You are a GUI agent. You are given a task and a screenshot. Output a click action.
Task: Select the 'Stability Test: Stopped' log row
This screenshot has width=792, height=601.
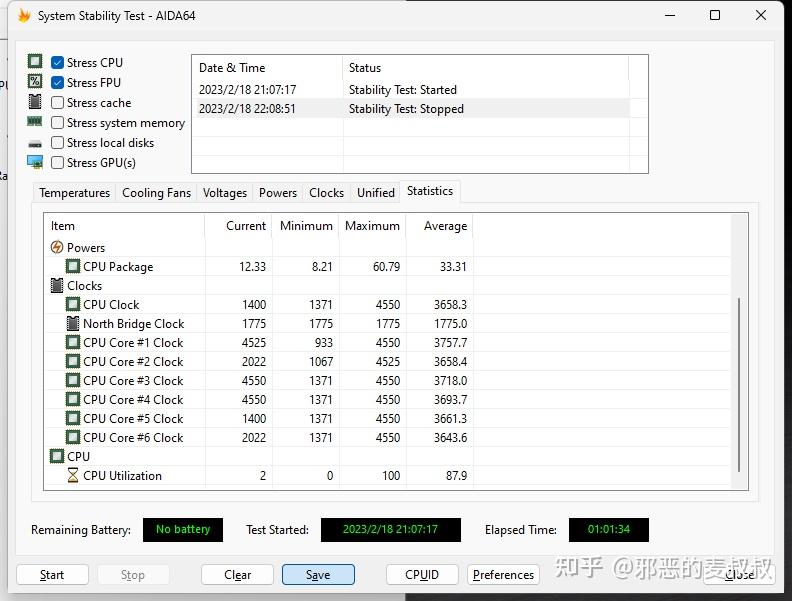[x=411, y=109]
